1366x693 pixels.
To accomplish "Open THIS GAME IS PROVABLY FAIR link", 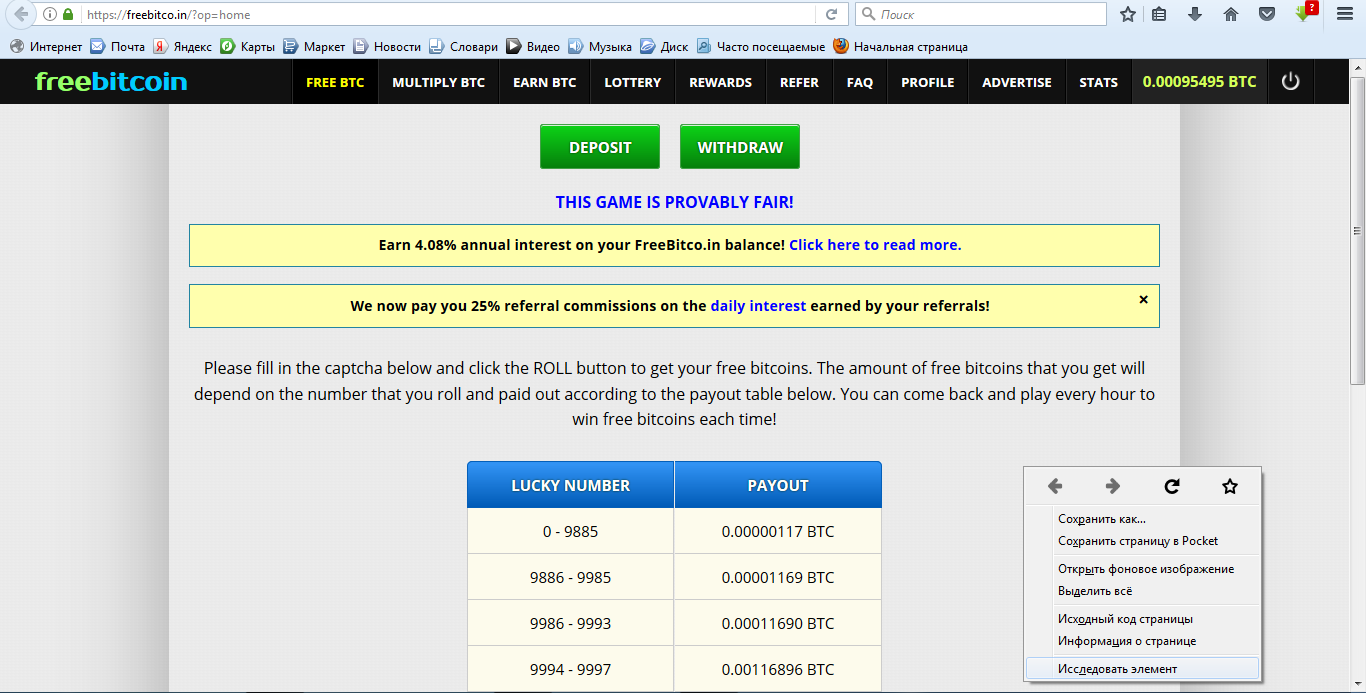I will pyautogui.click(x=674, y=202).
